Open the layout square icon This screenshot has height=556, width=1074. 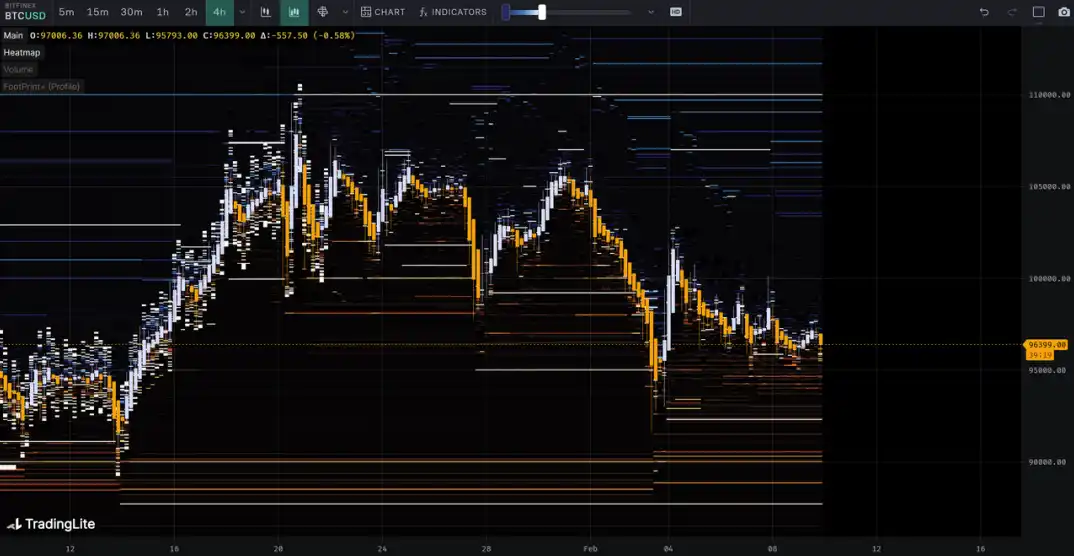point(1039,12)
